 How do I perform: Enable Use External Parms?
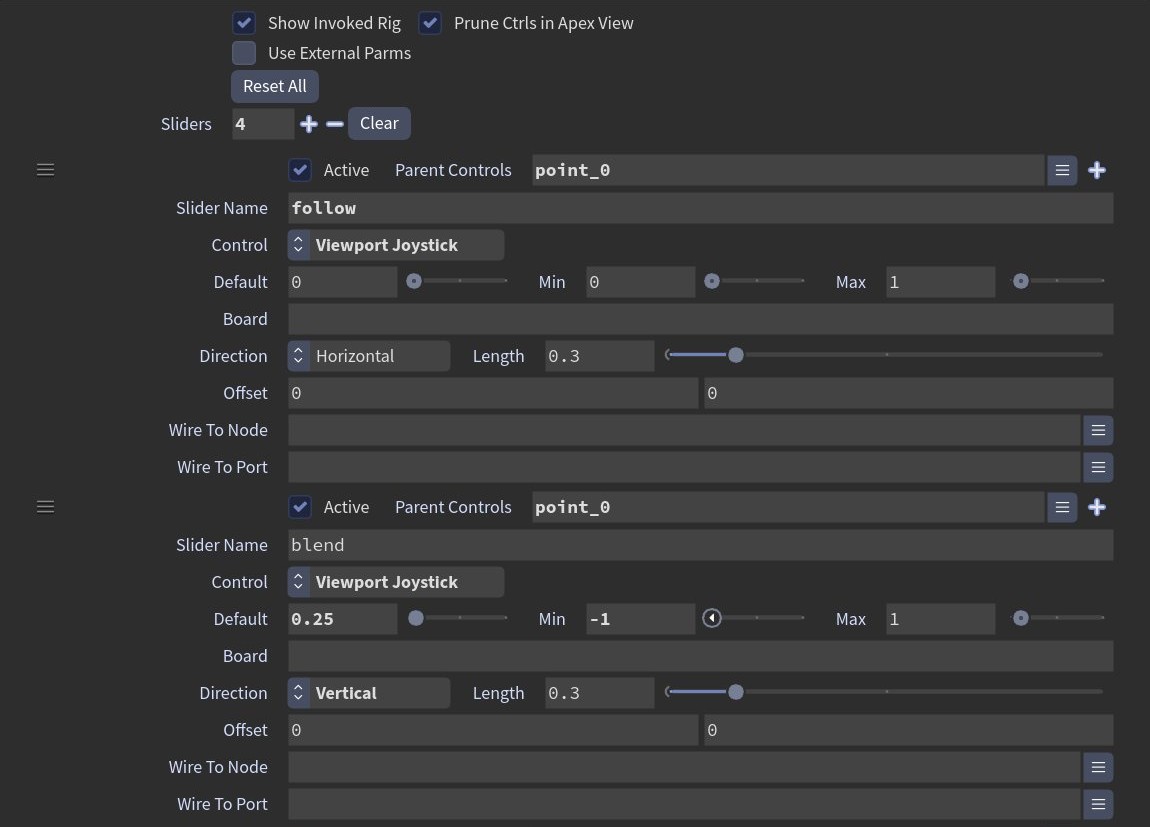tap(244, 53)
